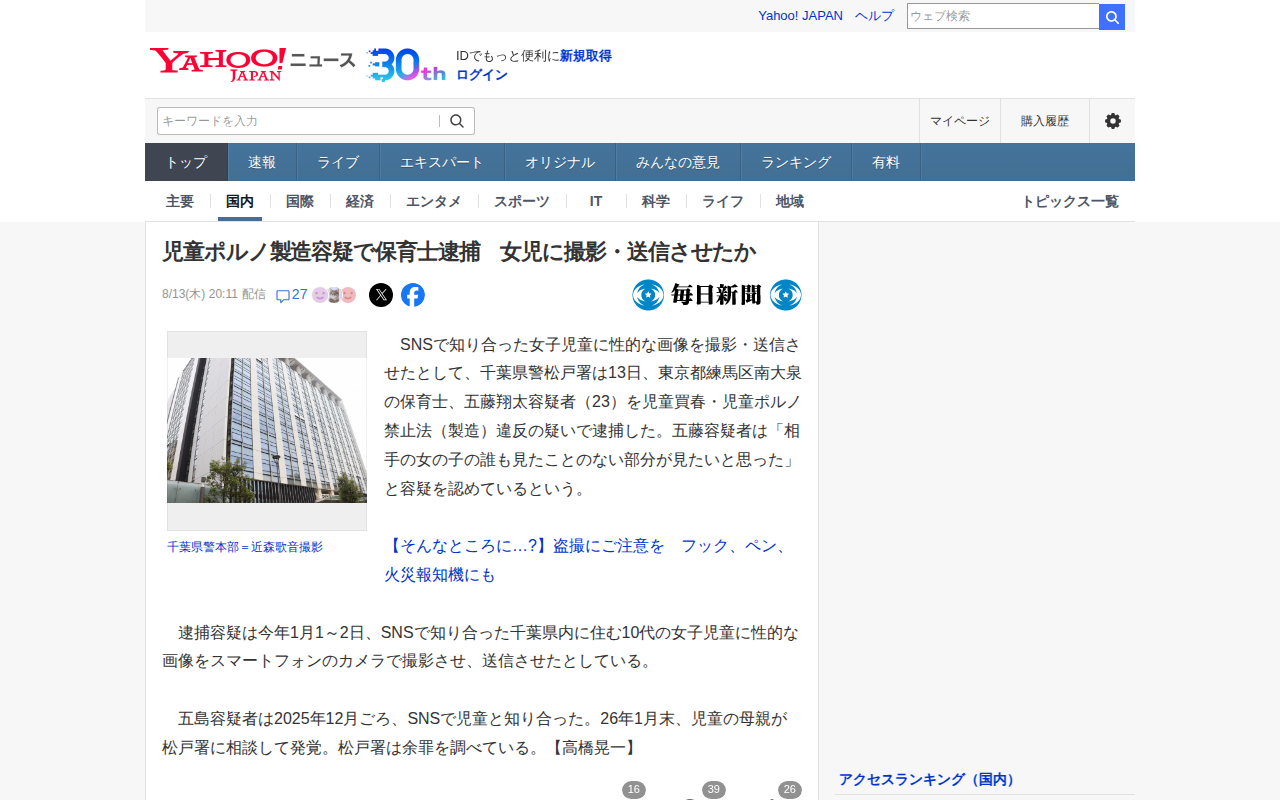Click the 千葉県警本部 building photo
1280x800 pixels.
click(x=267, y=430)
